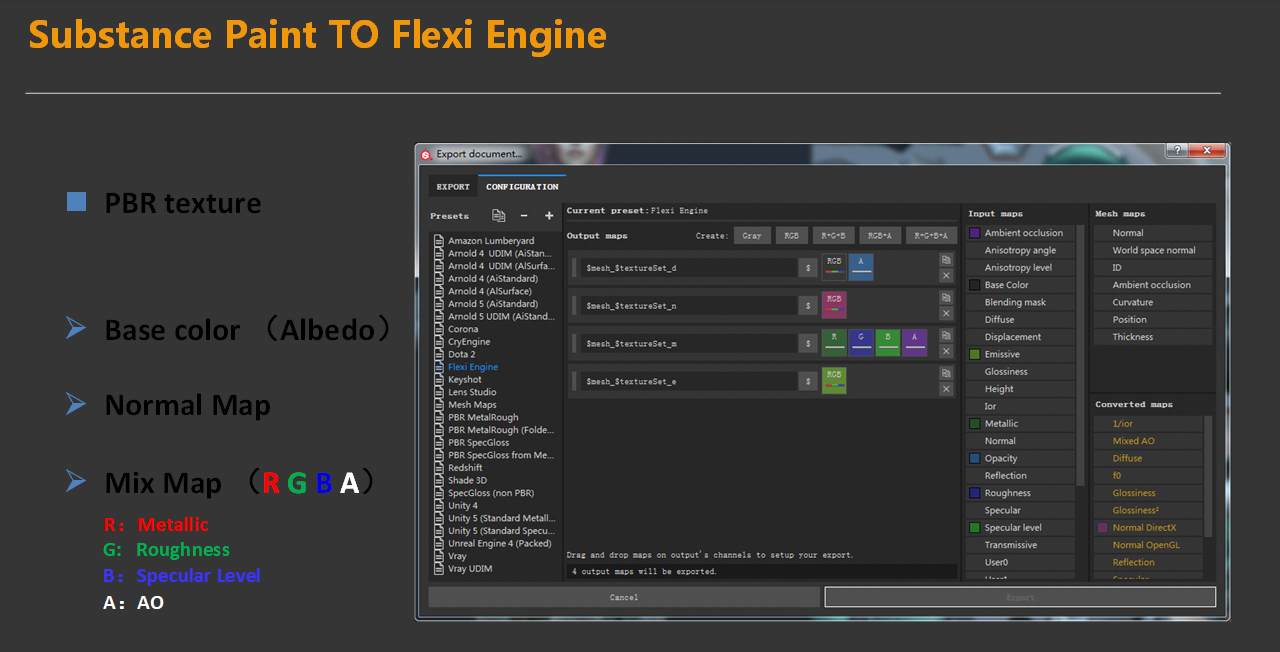Duplicate the $mesh_$textureSet_e output map
Image resolution: width=1280 pixels, height=652 pixels.
click(x=946, y=373)
